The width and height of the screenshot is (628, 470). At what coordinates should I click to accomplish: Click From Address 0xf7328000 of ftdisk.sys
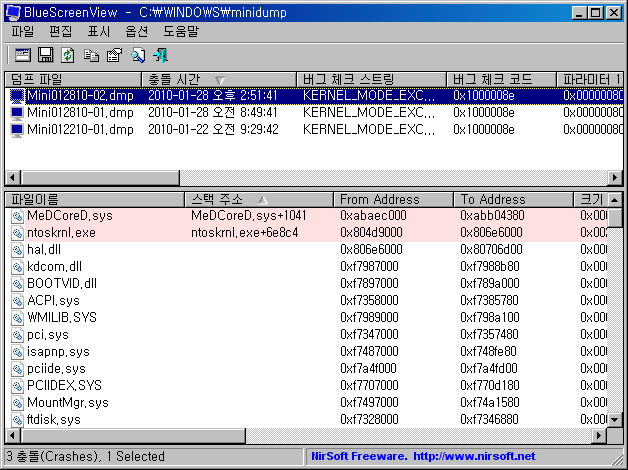pos(369,420)
